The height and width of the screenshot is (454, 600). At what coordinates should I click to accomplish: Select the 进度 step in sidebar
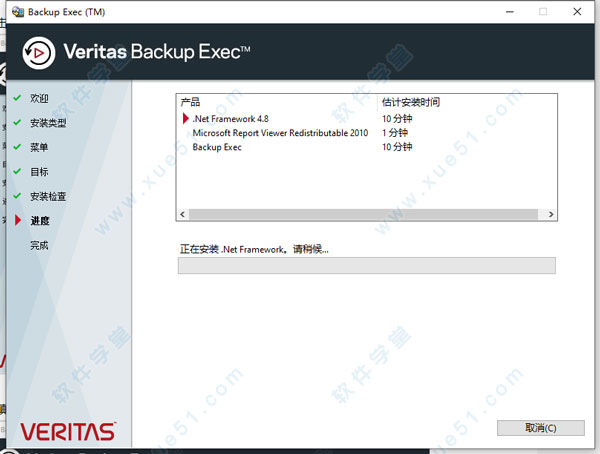(40, 221)
